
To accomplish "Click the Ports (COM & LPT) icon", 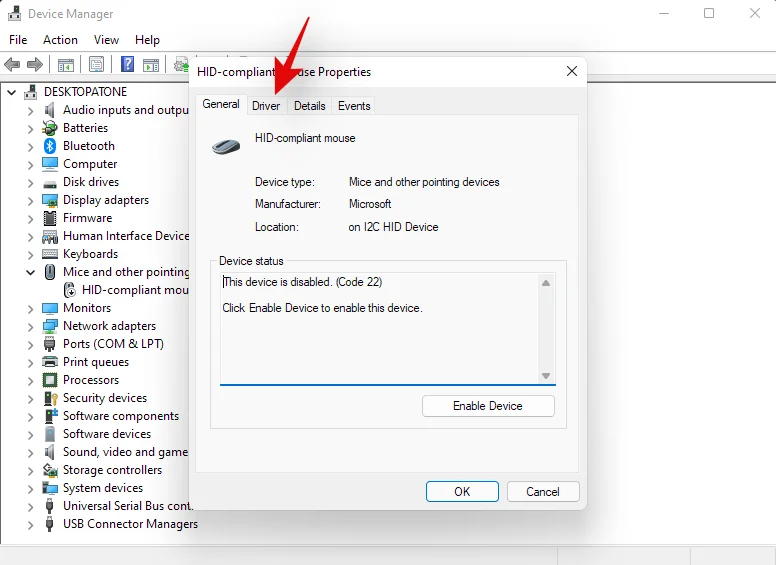I will [x=49, y=344].
